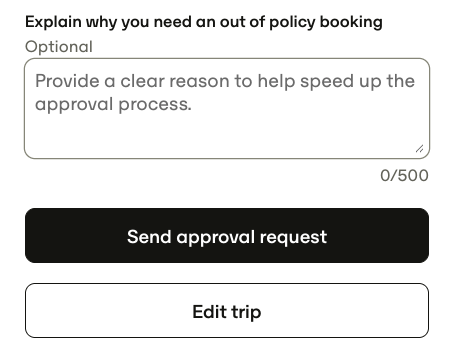
Task: Click the Edit trip button
Action: [227, 311]
